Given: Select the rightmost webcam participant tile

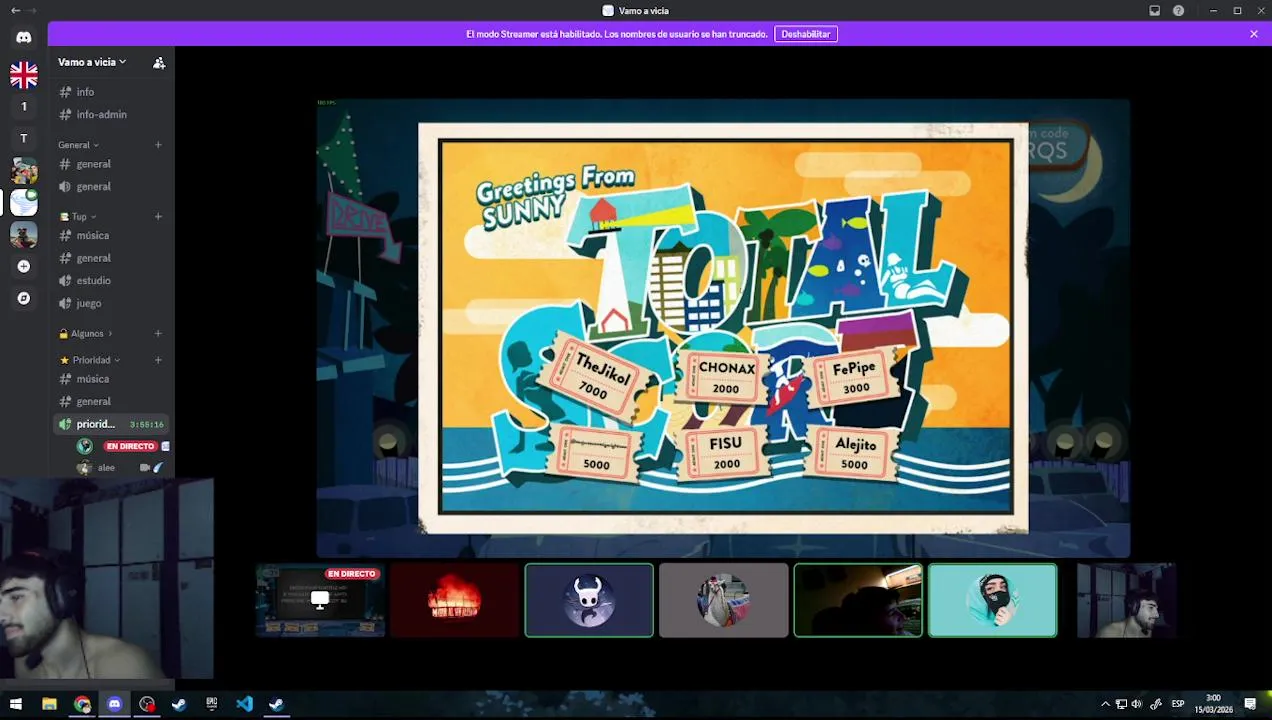Looking at the screenshot, I should click(x=1127, y=600).
